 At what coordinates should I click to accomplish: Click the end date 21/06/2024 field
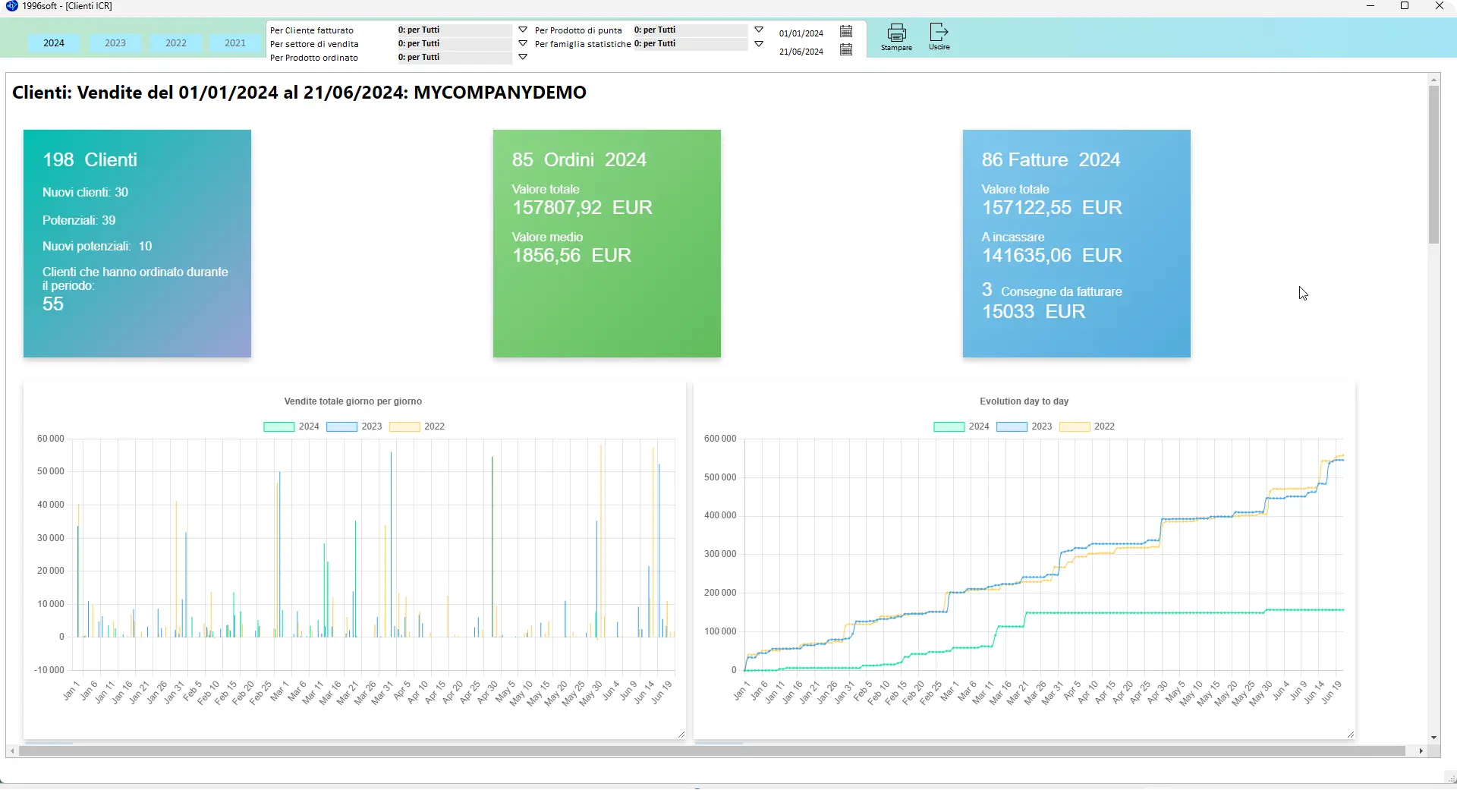801,52
